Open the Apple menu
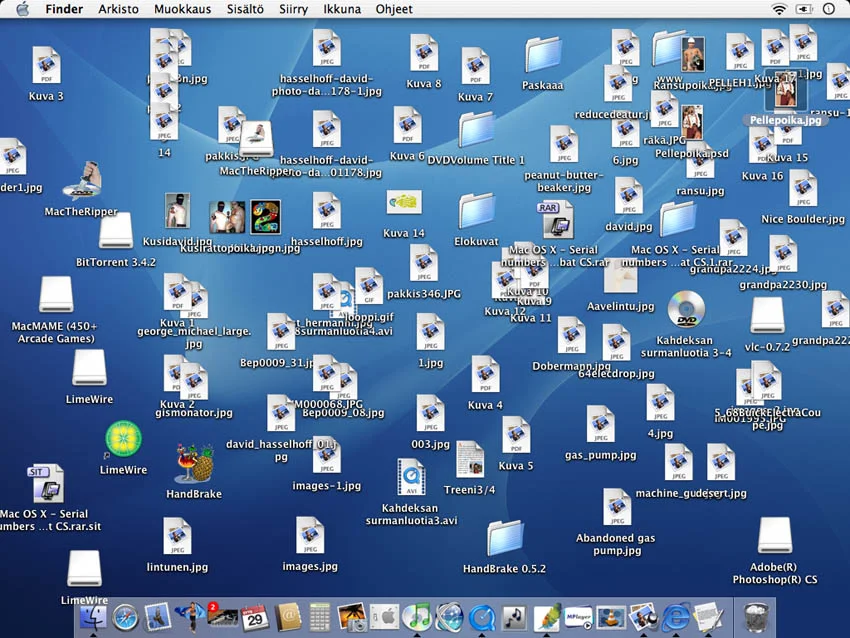This screenshot has height=638, width=850. pyautogui.click(x=23, y=9)
